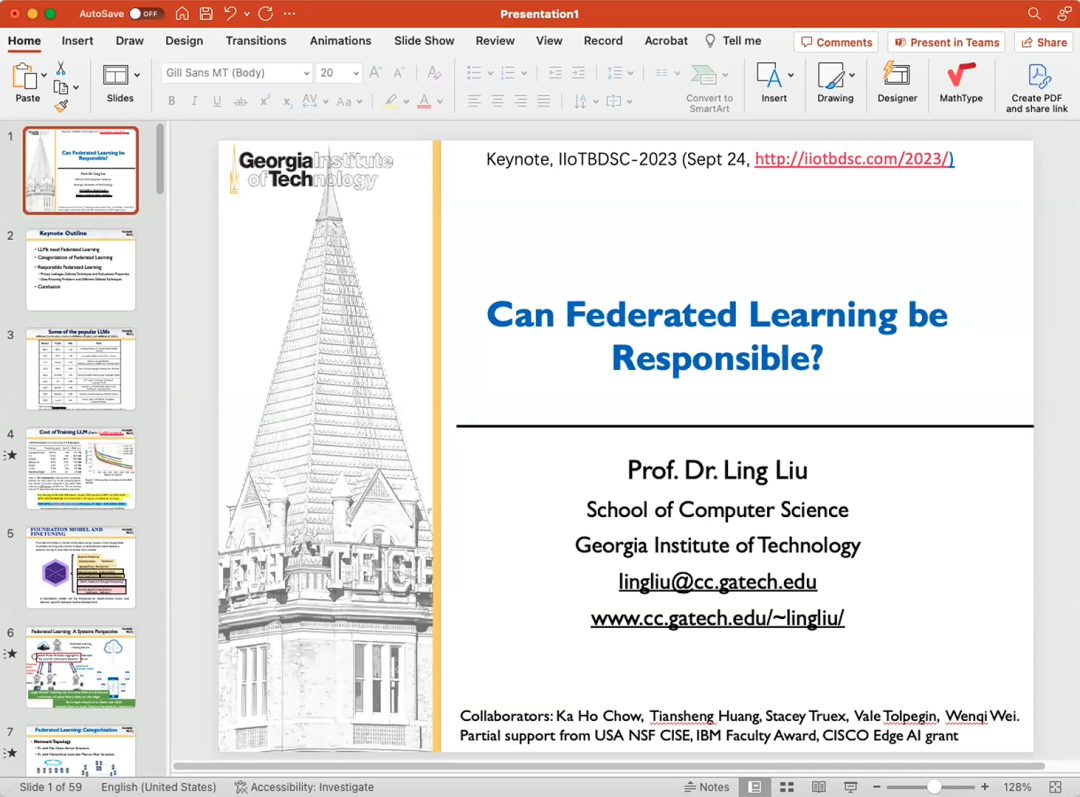Launch the Designer panel
Viewport: 1080px width, 797px height.
point(897,83)
